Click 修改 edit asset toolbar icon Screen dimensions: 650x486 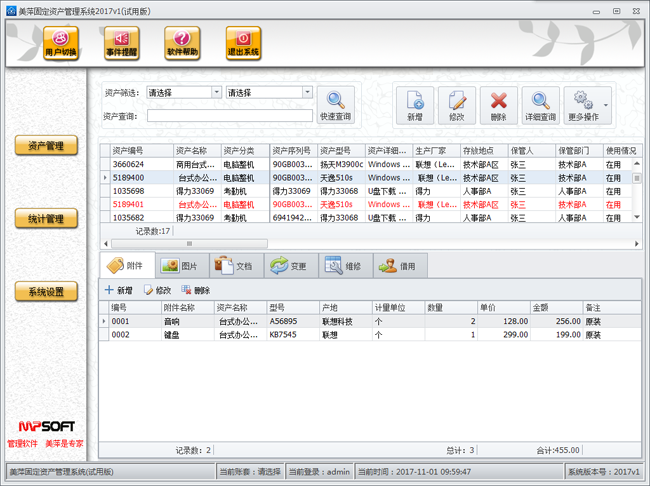tap(457, 105)
